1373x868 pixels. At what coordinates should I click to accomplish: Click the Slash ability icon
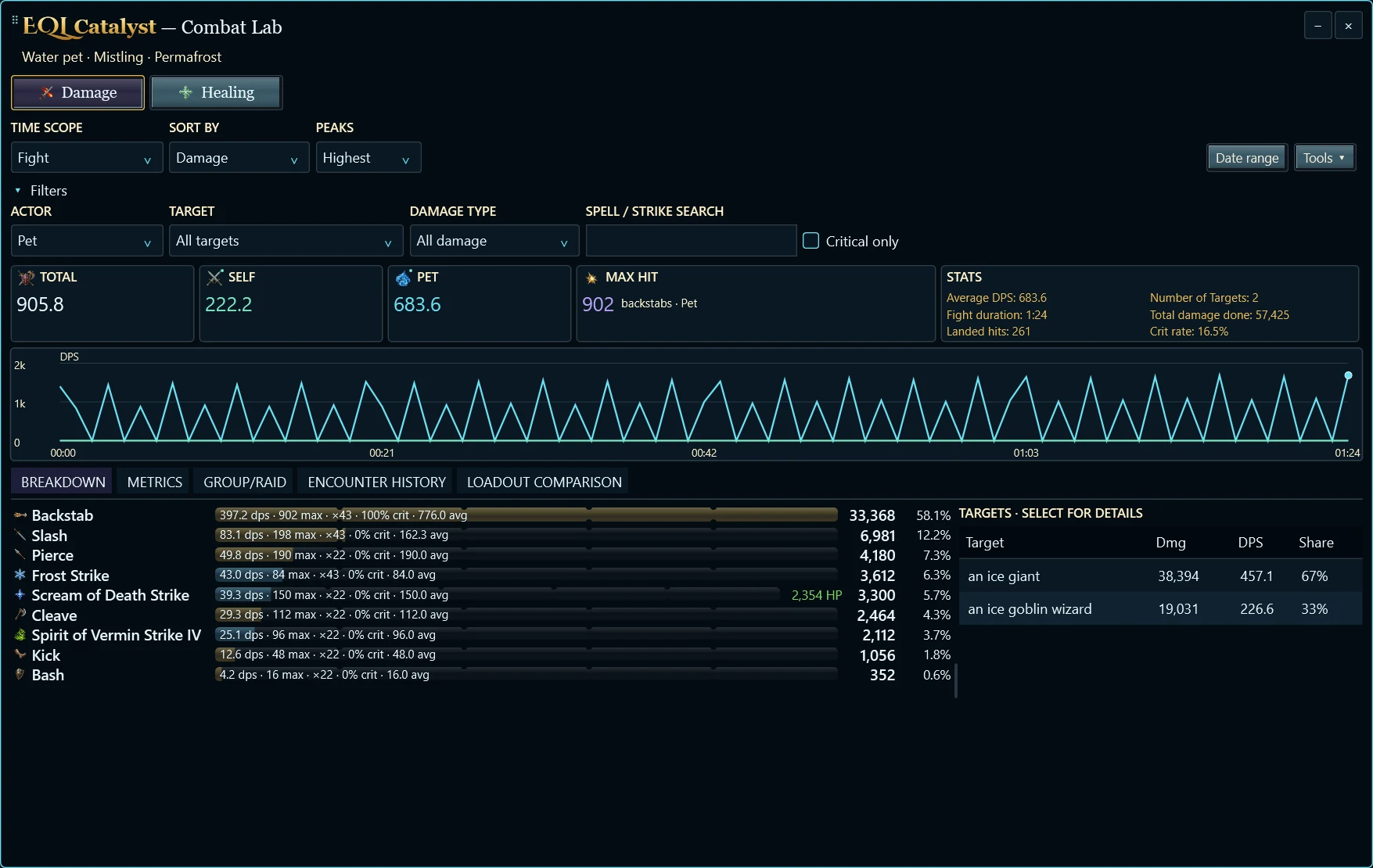20,536
